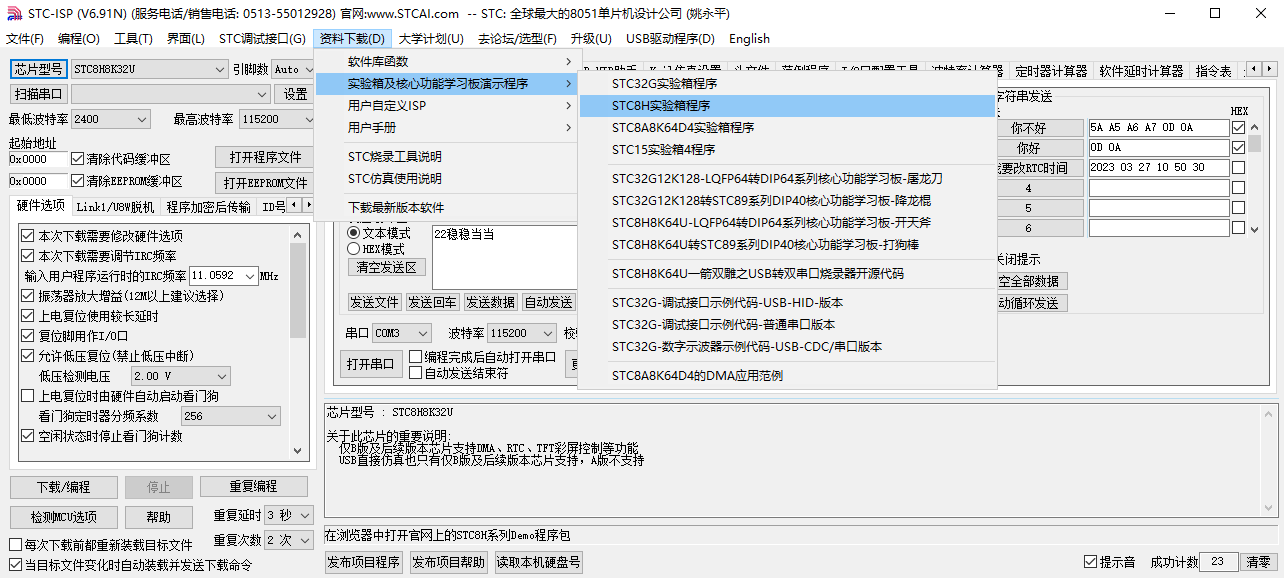Expand the 用户自定义ISP submenu
1284x578 pixels.
click(x=446, y=106)
